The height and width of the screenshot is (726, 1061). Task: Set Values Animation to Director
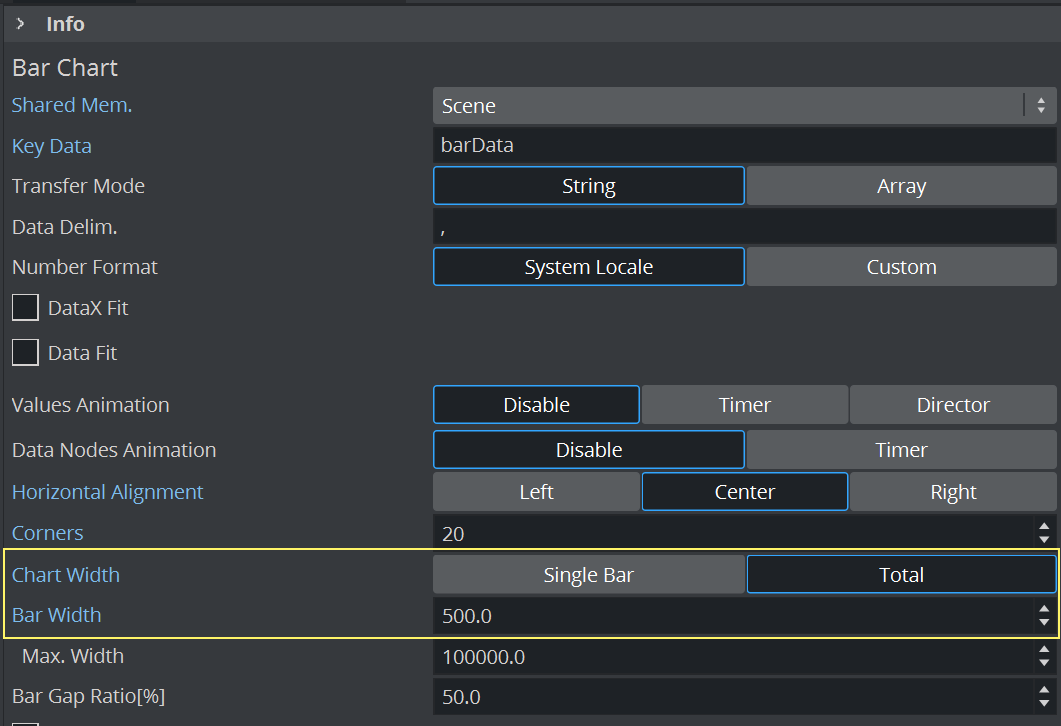(953, 405)
